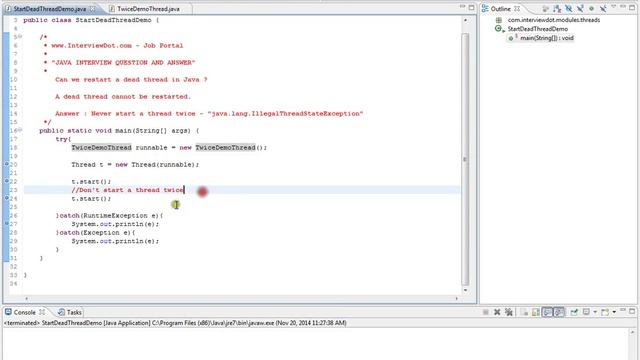Screen dimensions: 640x360
Task: Click the first t.start() on line 22
Action: 91,182
